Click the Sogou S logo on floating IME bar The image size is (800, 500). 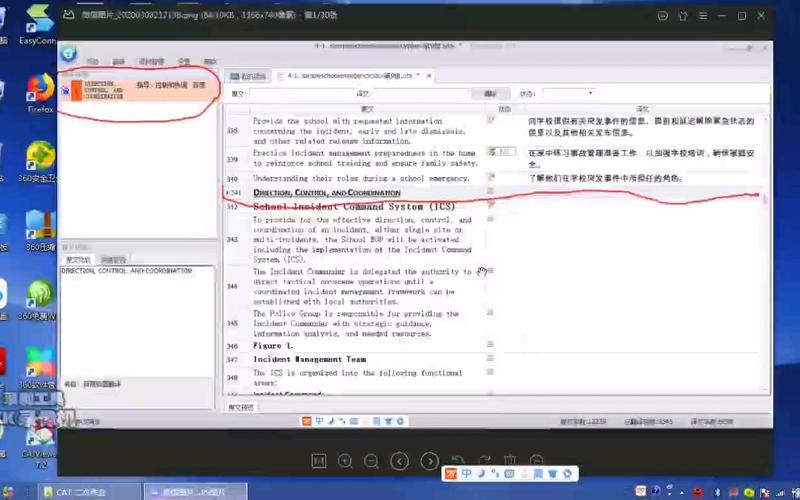[x=451, y=473]
